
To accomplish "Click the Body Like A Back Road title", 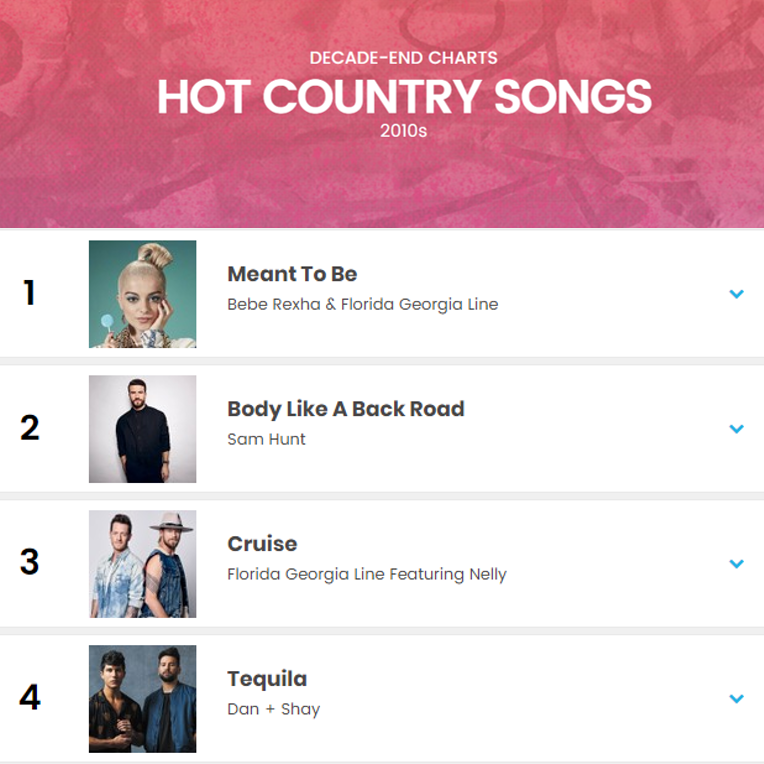I will 346,409.
